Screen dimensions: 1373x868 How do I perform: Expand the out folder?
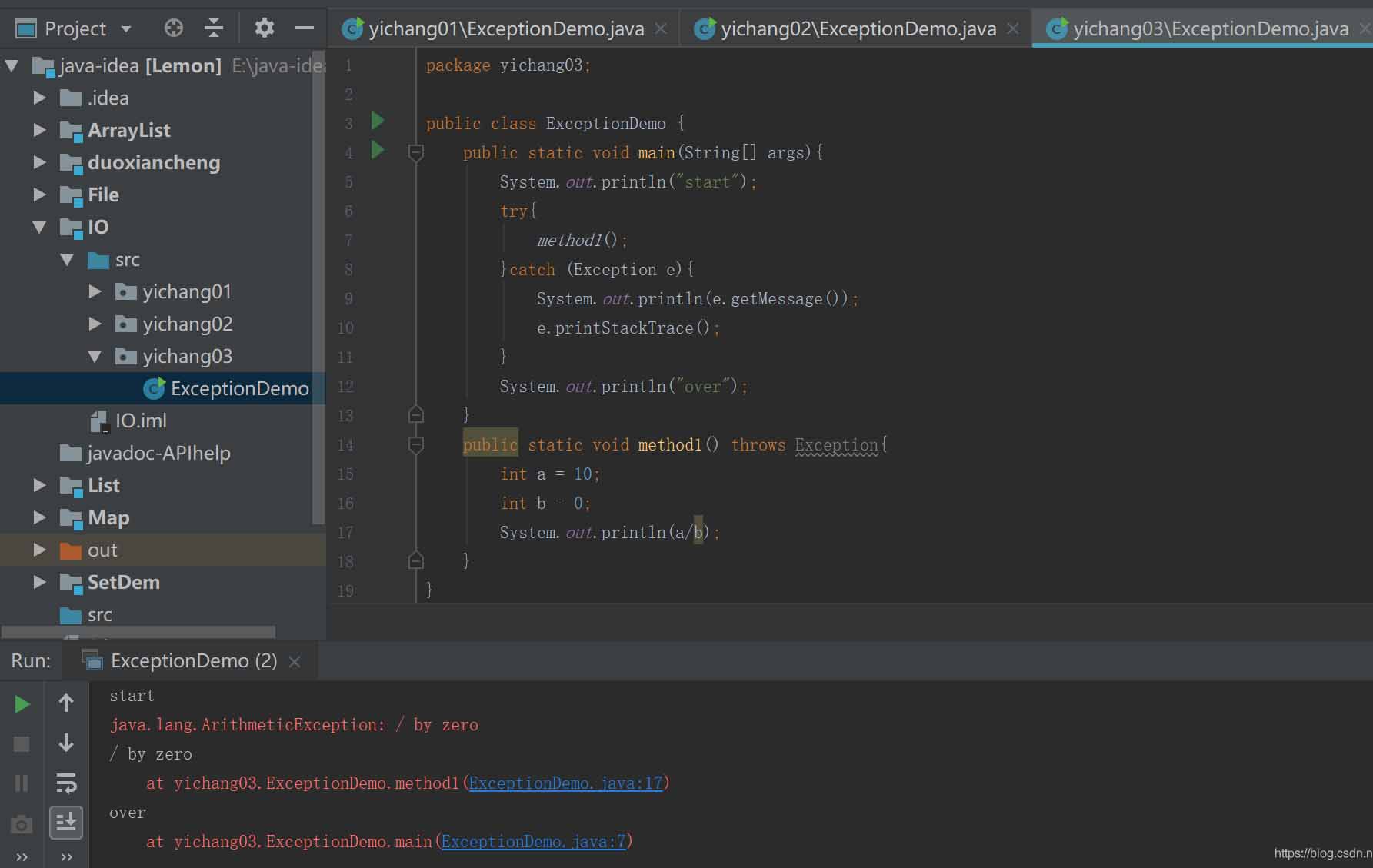pyautogui.click(x=40, y=550)
